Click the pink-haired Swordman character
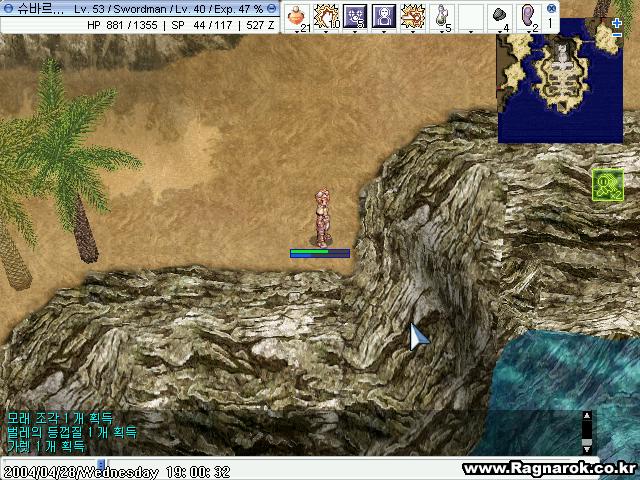The height and width of the screenshot is (480, 640). point(322,216)
